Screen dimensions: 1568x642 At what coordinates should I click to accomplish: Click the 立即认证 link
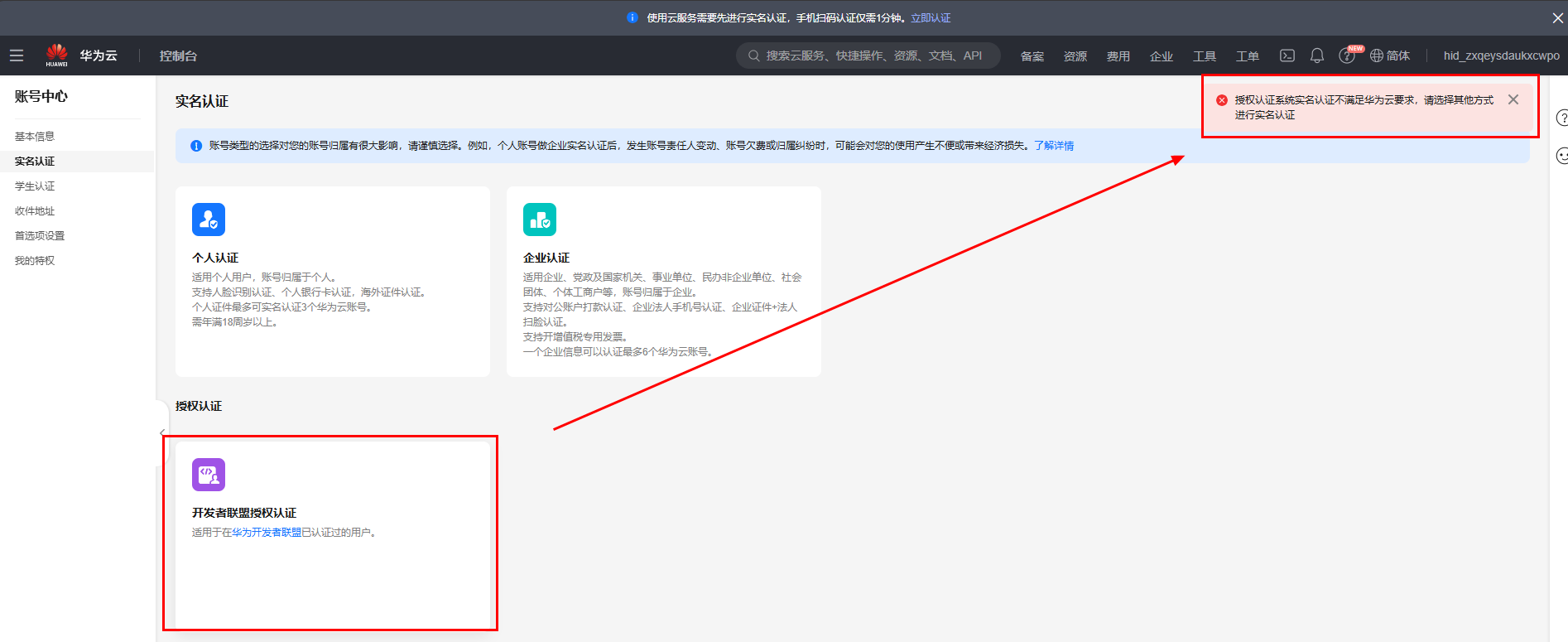[x=931, y=17]
